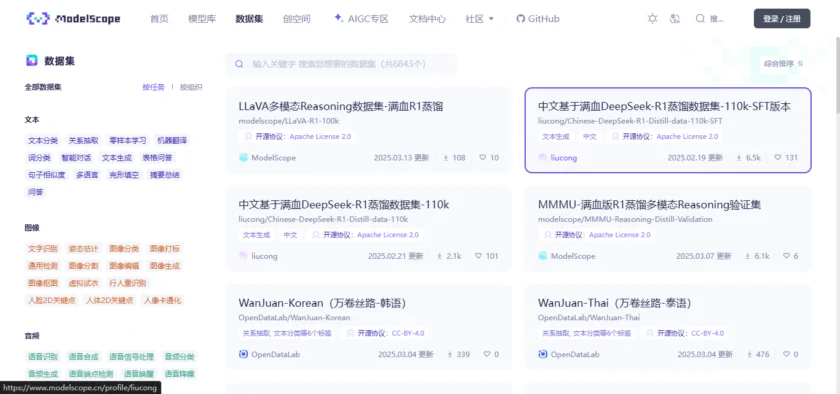Click the 登录 / 注册 button
The height and width of the screenshot is (394, 840).
[x=782, y=19]
